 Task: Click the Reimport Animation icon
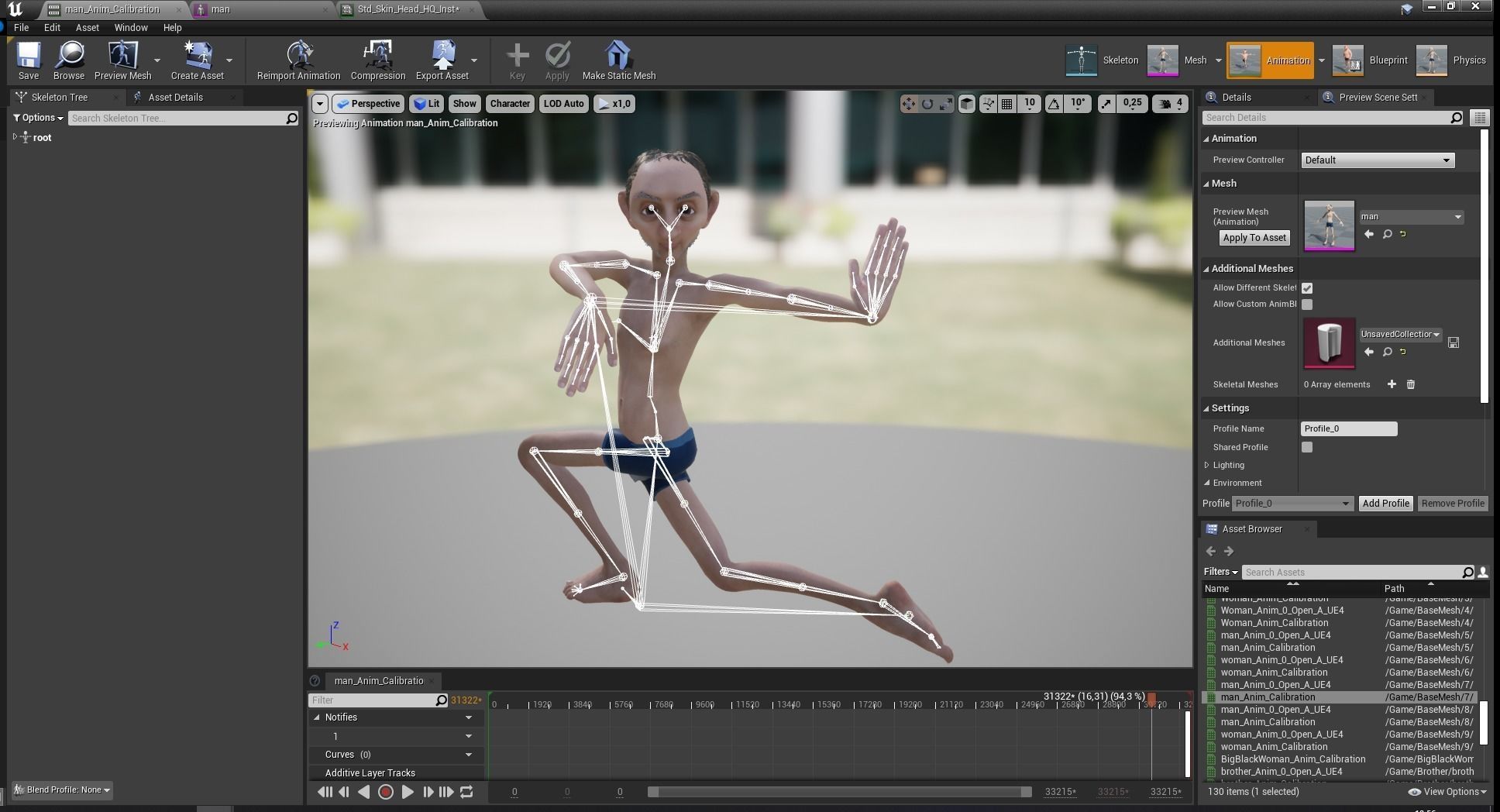tap(298, 60)
